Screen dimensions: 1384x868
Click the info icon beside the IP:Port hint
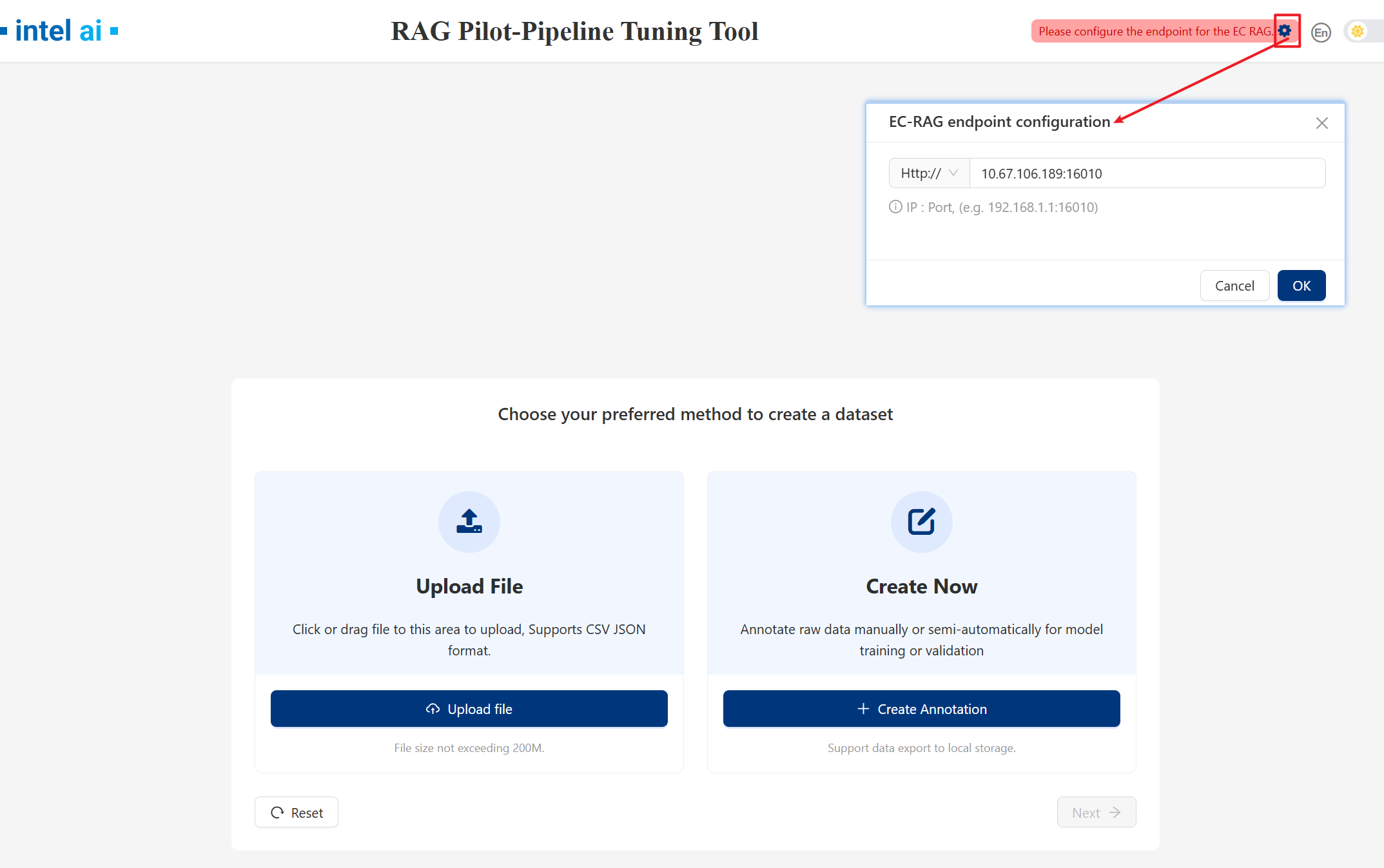895,207
